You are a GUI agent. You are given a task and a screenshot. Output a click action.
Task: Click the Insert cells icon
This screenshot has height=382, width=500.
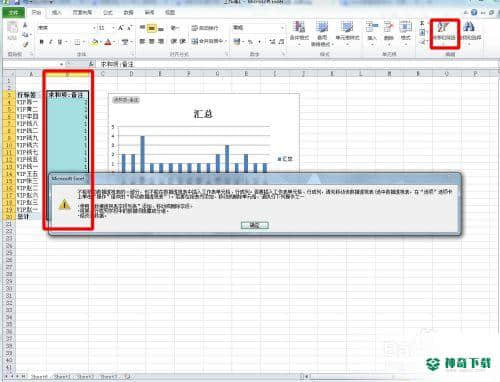[x=372, y=32]
